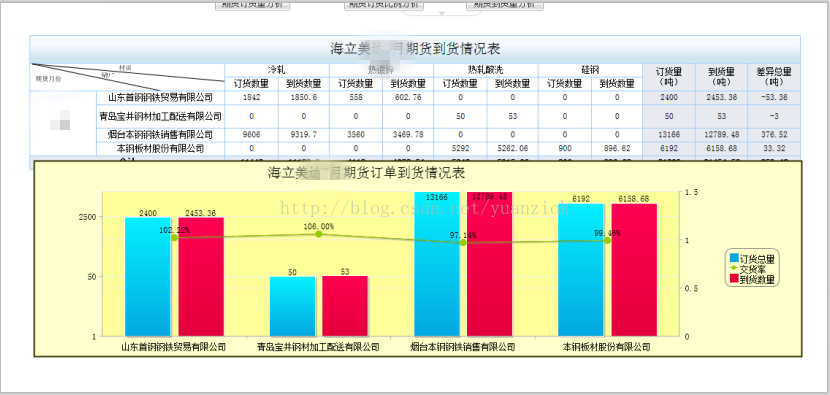Select 2400 in table 订货量 column
830x395 pixels.
tap(669, 97)
